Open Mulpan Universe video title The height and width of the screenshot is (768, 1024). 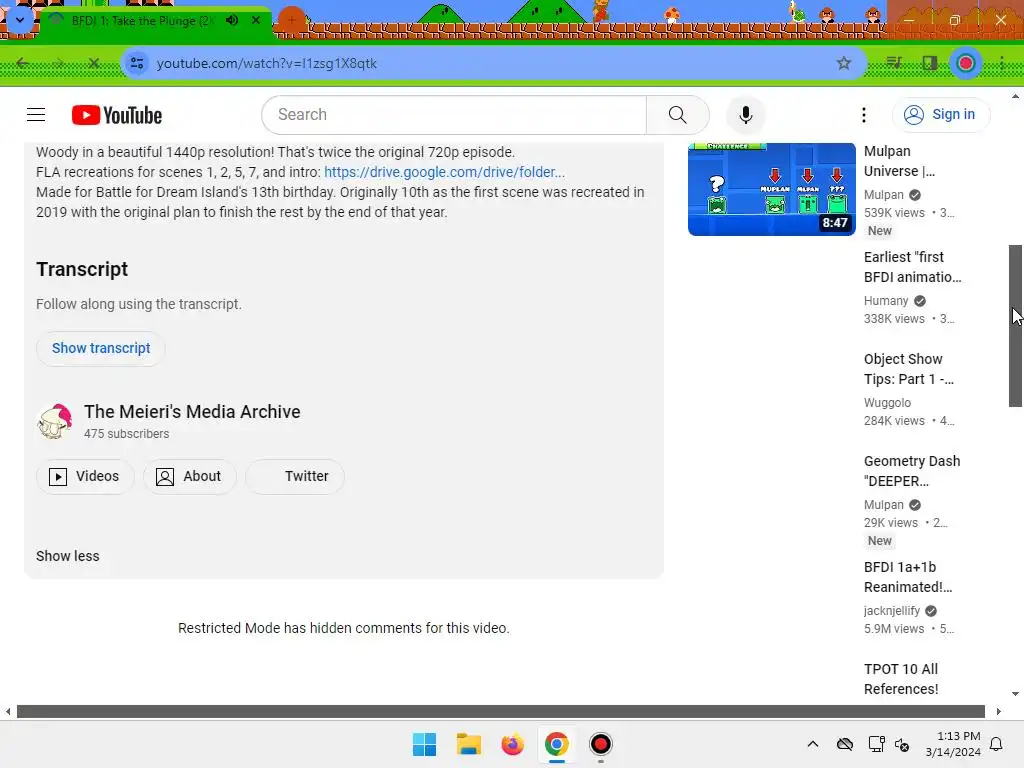(x=899, y=161)
